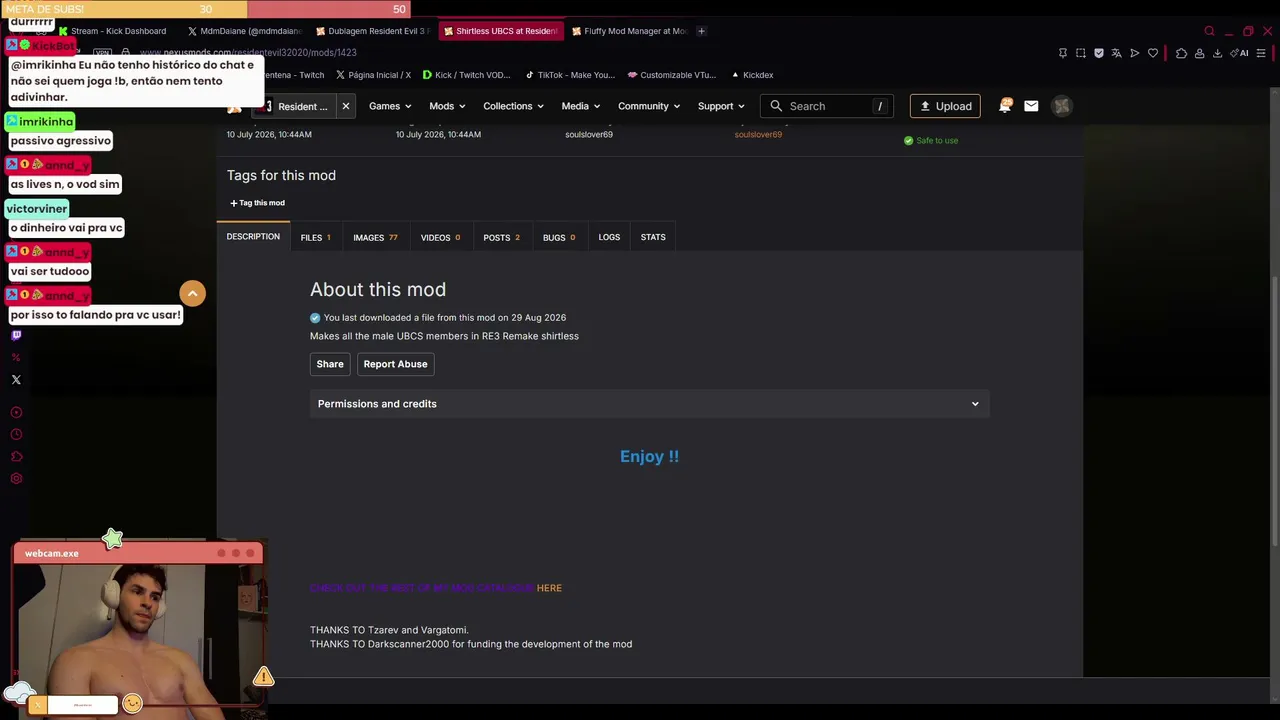Switch to the Posts tab

point(501,238)
